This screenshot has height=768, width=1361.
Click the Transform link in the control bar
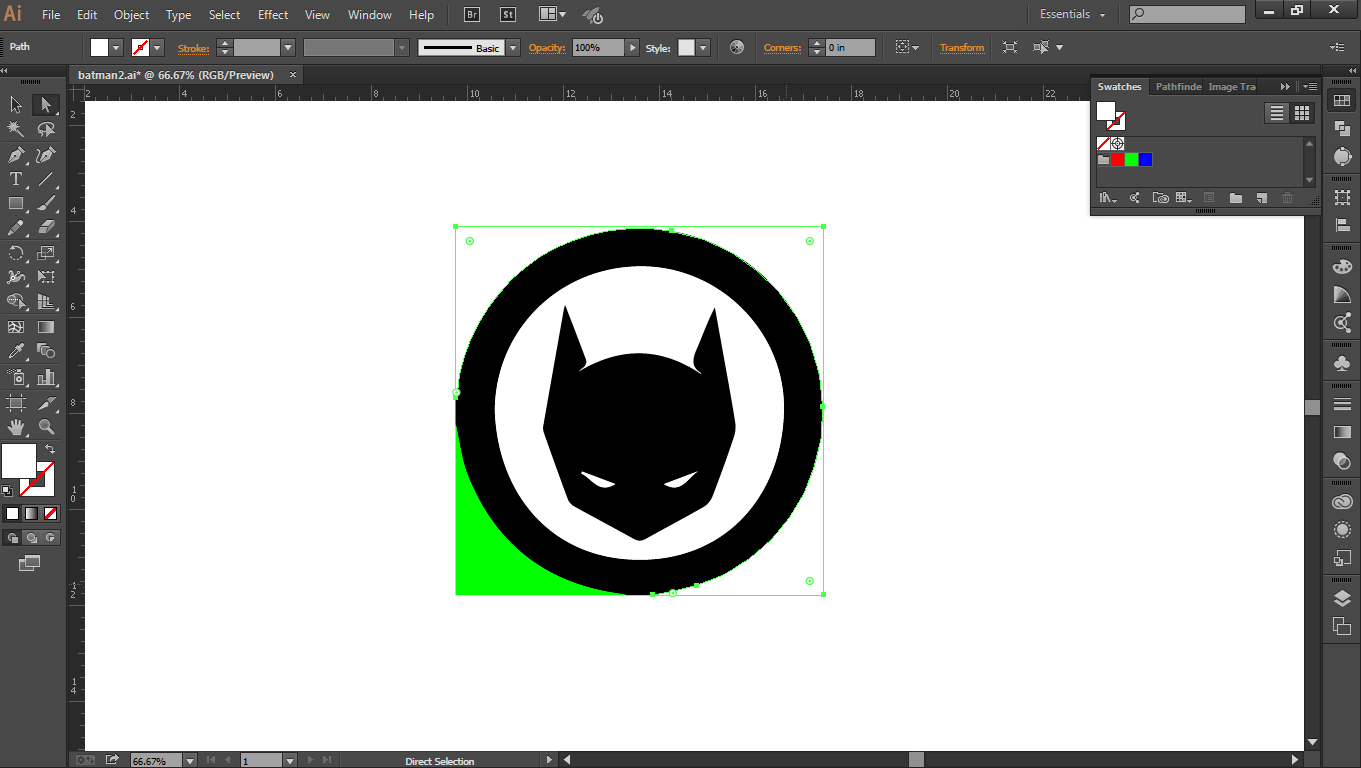click(961, 47)
